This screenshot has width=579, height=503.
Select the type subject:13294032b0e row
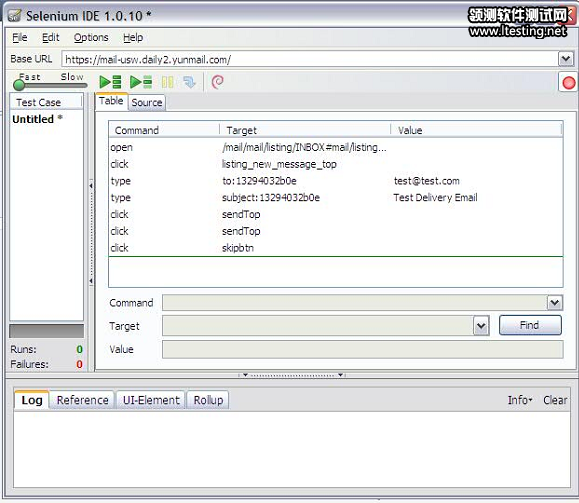pos(336,198)
